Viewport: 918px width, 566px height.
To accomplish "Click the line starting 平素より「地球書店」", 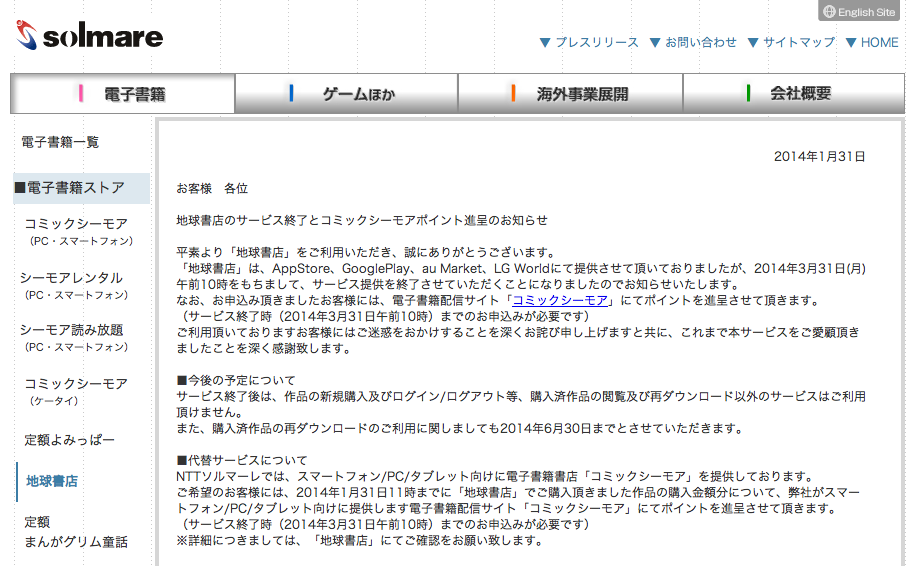I will [x=366, y=252].
